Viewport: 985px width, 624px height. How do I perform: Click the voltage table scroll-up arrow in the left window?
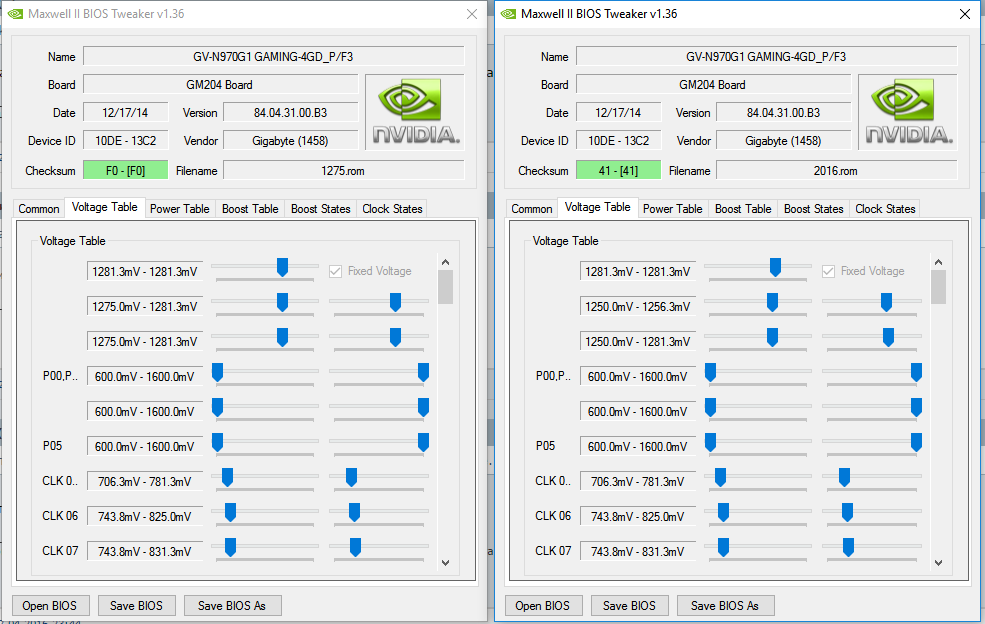pyautogui.click(x=445, y=262)
